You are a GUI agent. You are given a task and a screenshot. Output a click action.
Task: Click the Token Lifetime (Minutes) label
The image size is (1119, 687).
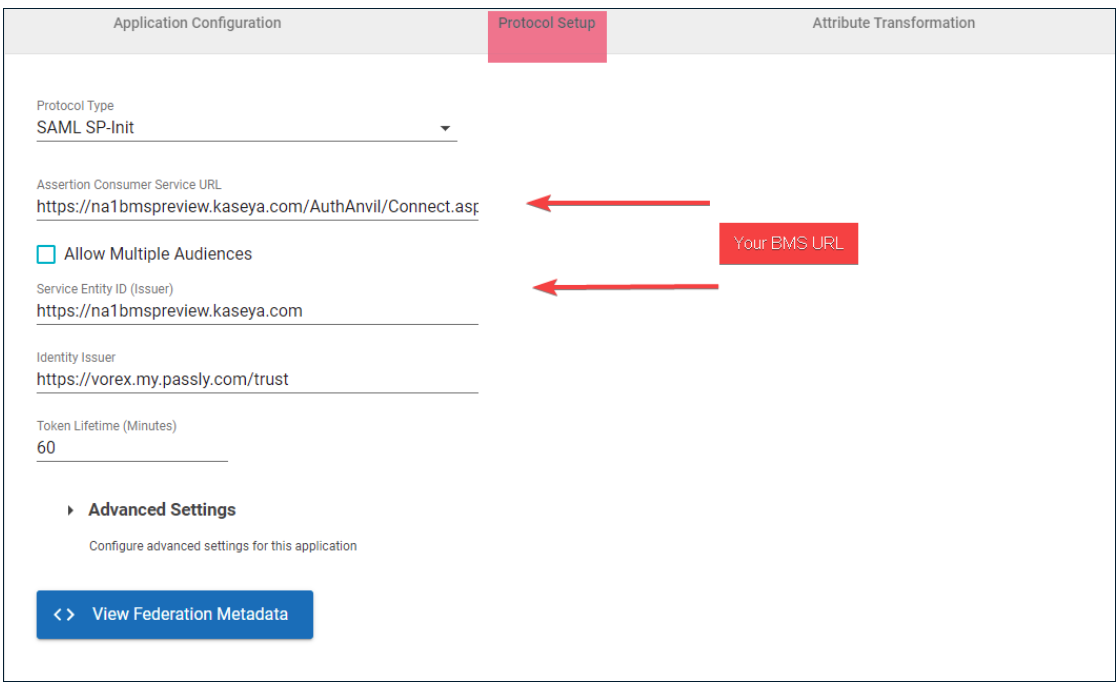106,426
